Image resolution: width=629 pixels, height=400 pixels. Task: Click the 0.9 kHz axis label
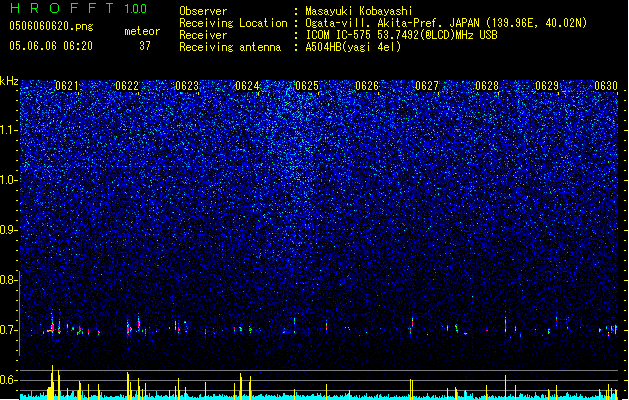(x=9, y=230)
